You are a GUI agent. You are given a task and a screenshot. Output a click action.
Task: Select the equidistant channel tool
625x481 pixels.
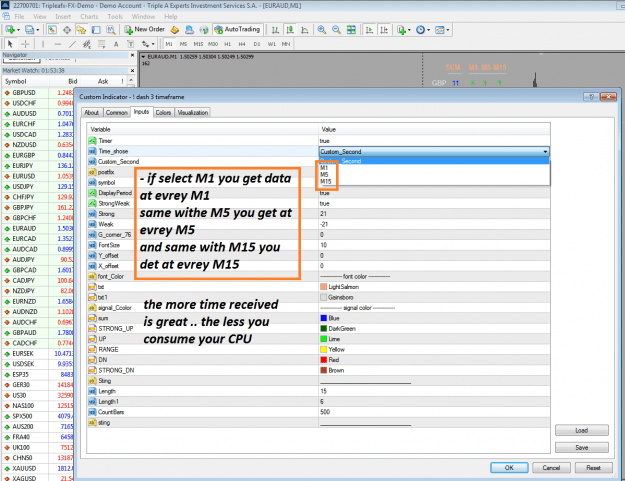[87, 44]
